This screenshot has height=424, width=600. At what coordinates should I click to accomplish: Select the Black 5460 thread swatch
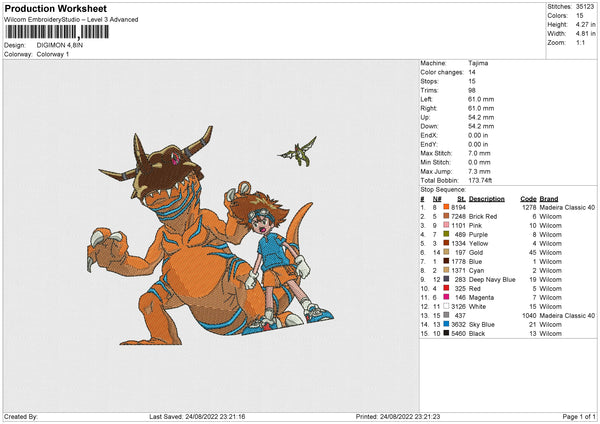pyautogui.click(x=446, y=333)
